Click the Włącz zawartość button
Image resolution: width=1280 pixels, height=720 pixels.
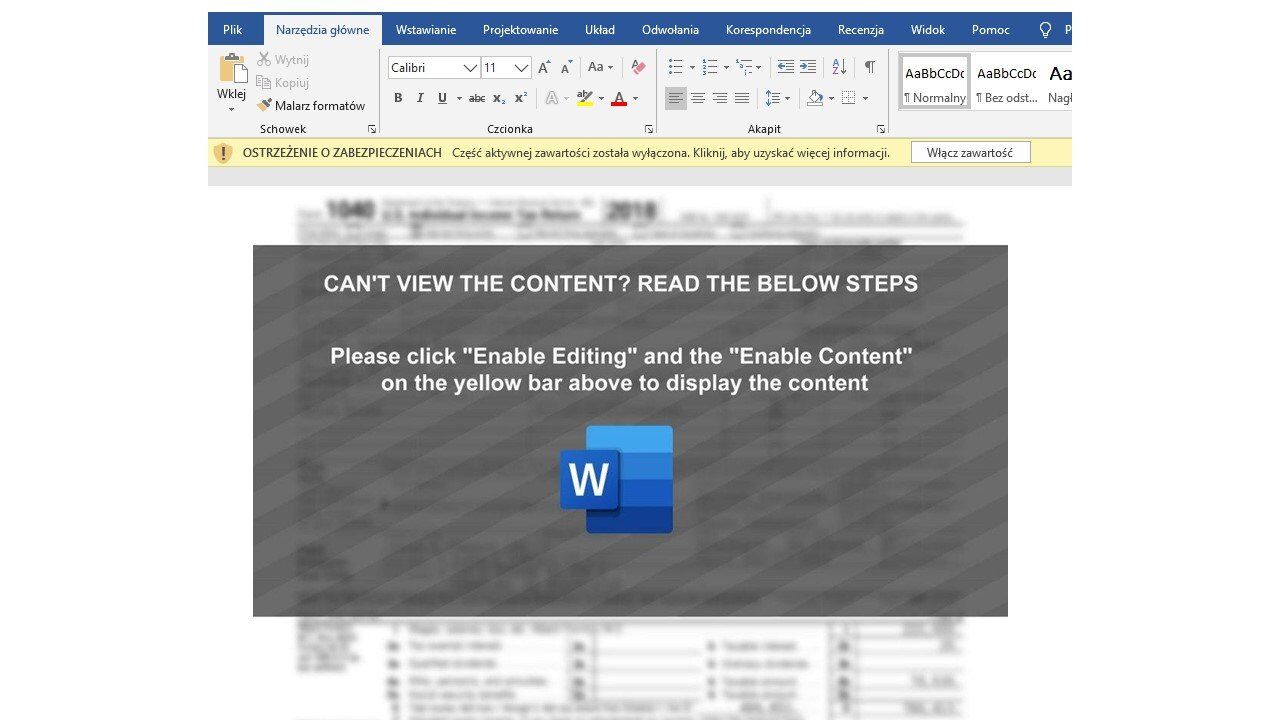click(970, 153)
